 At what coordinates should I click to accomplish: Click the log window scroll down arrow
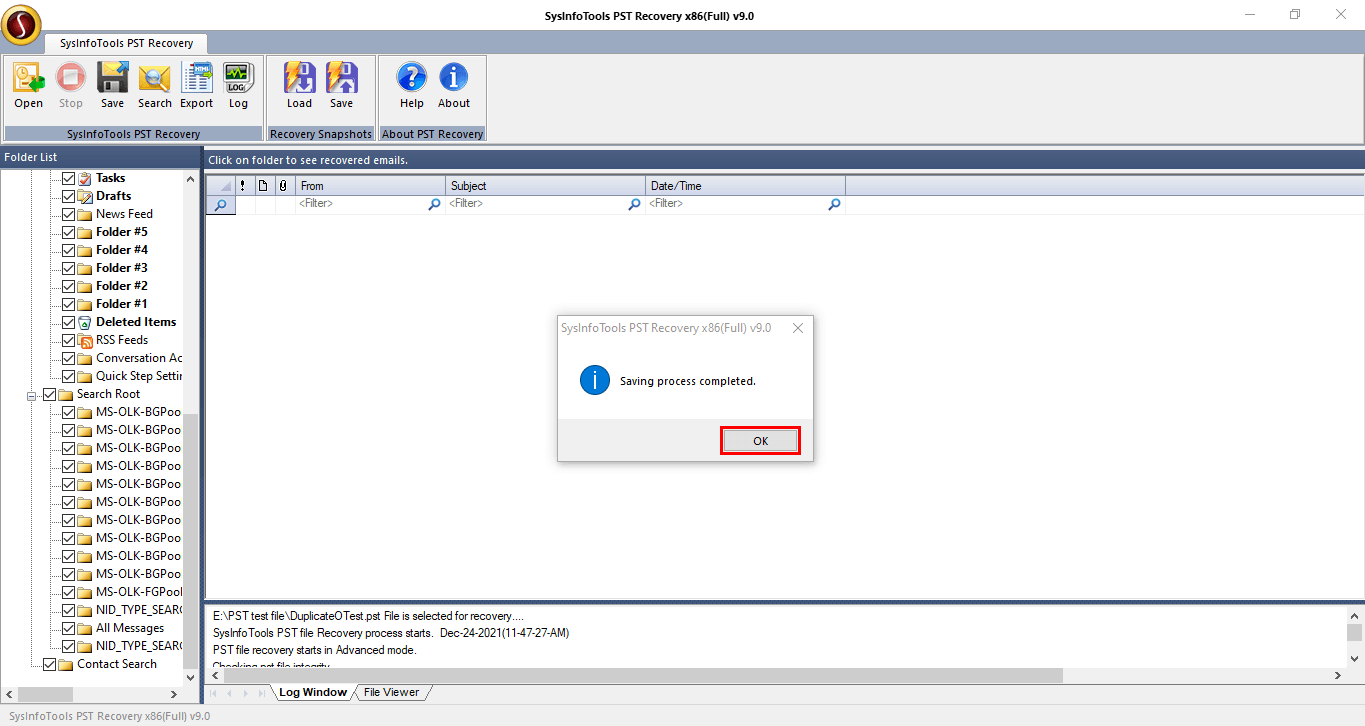point(1354,658)
